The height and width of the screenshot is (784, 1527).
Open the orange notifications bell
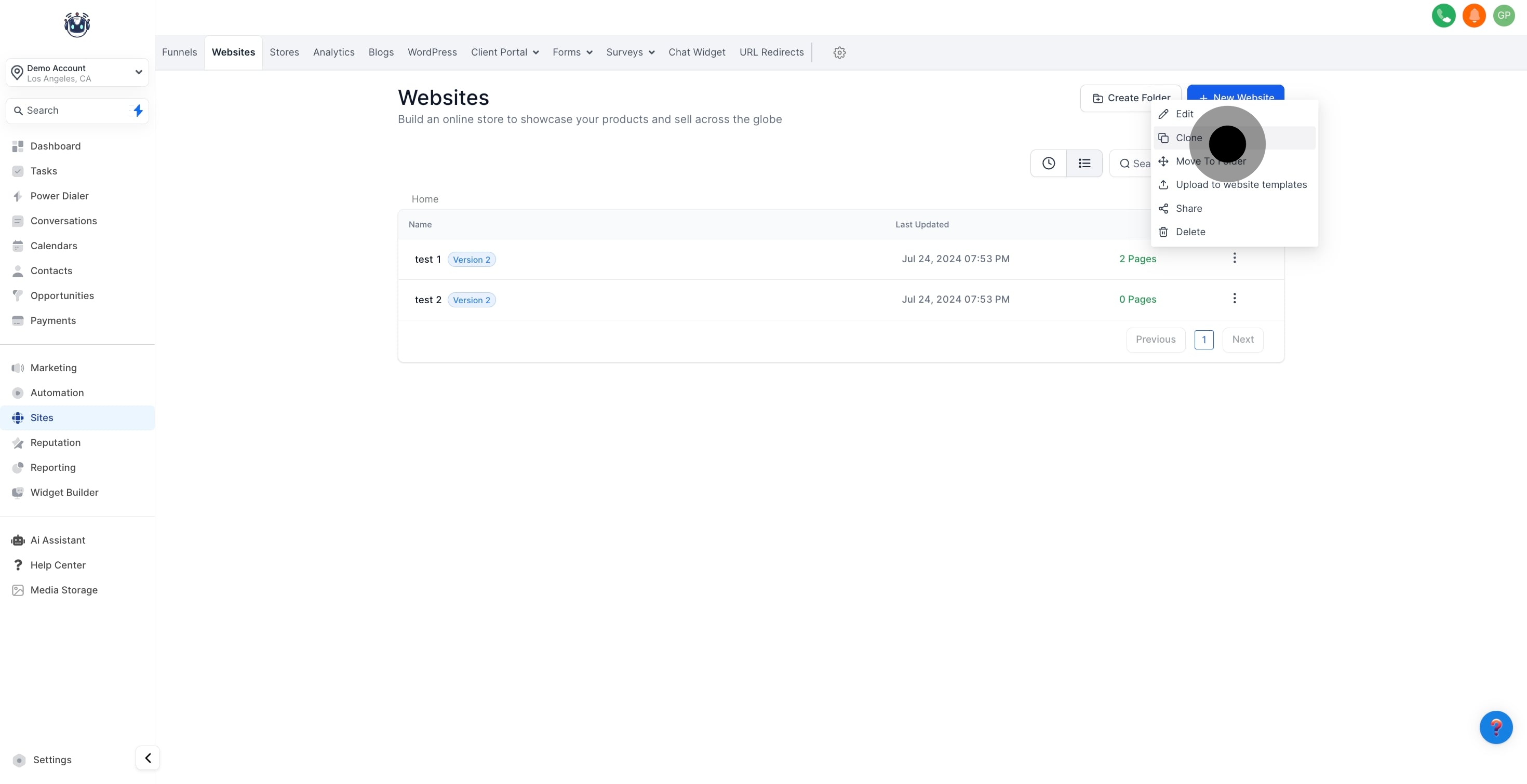1474,16
